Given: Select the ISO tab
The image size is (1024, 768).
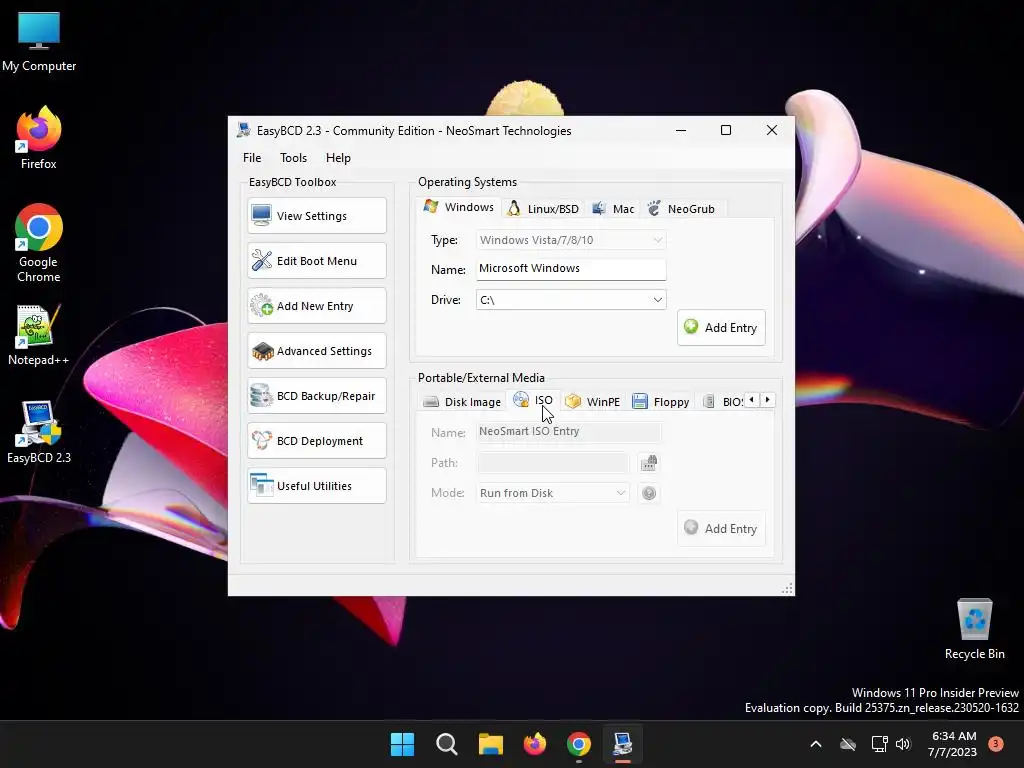Looking at the screenshot, I should (x=533, y=400).
